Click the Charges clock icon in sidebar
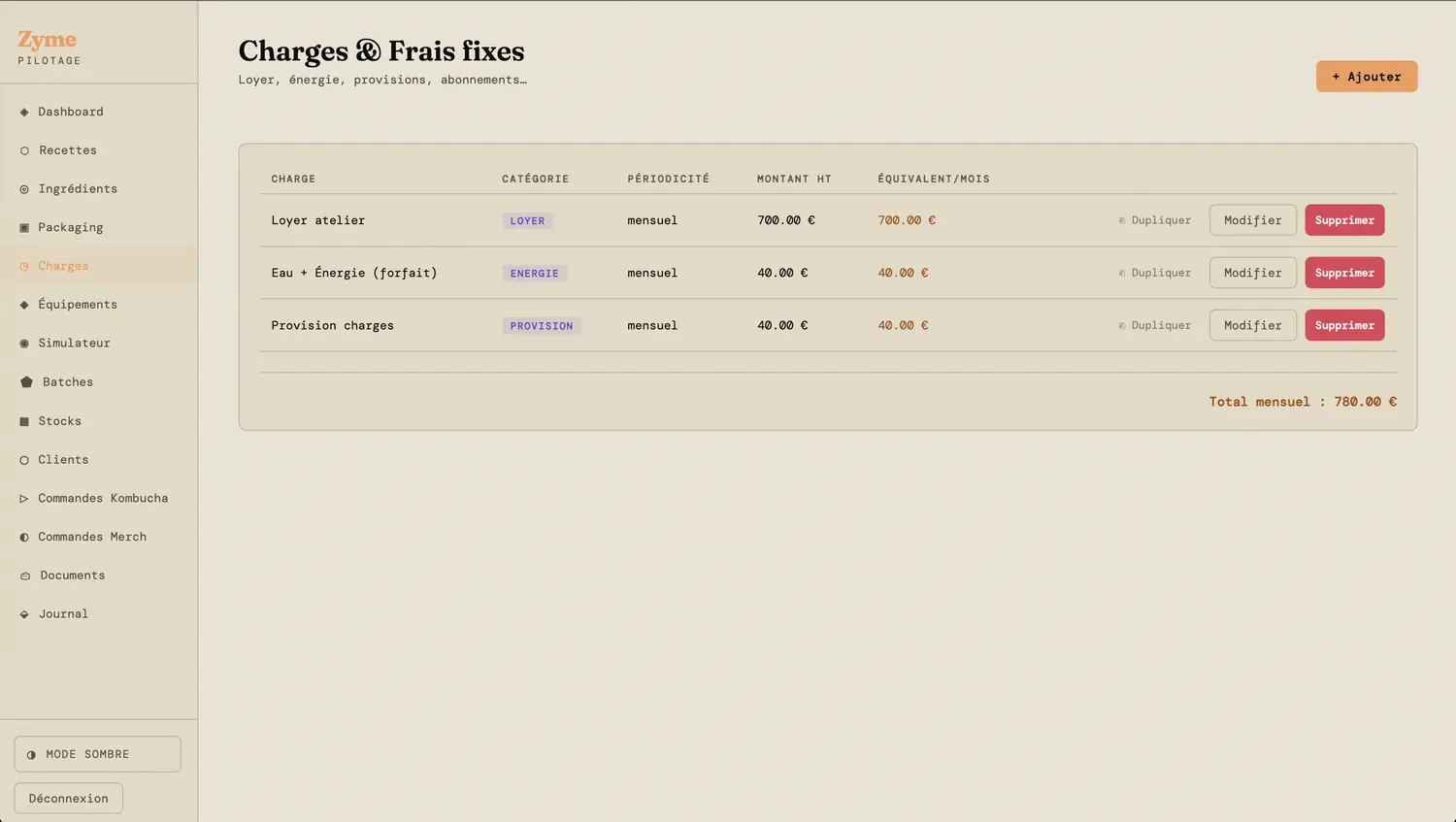This screenshot has width=1456, height=822. tap(24, 266)
